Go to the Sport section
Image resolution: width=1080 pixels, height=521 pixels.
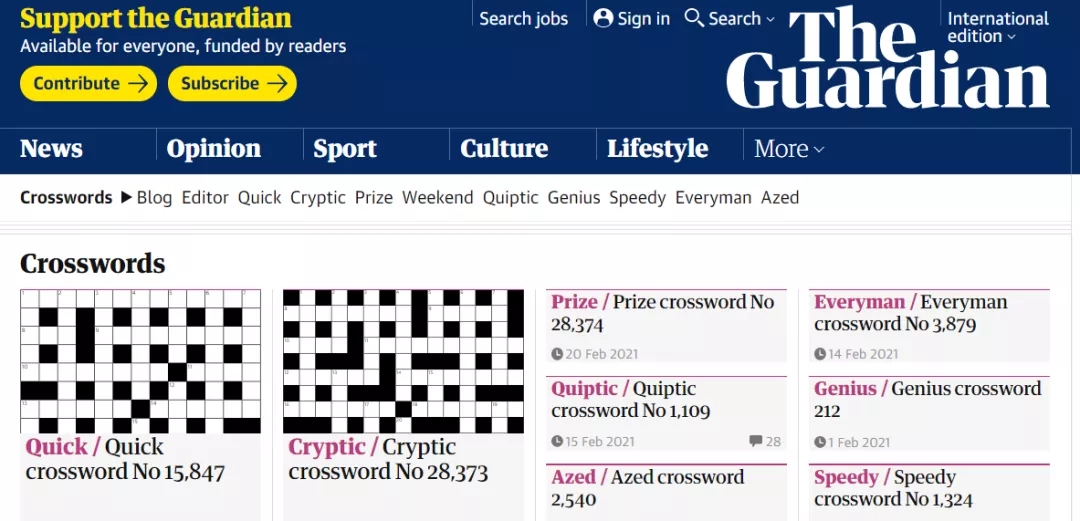tap(345, 149)
